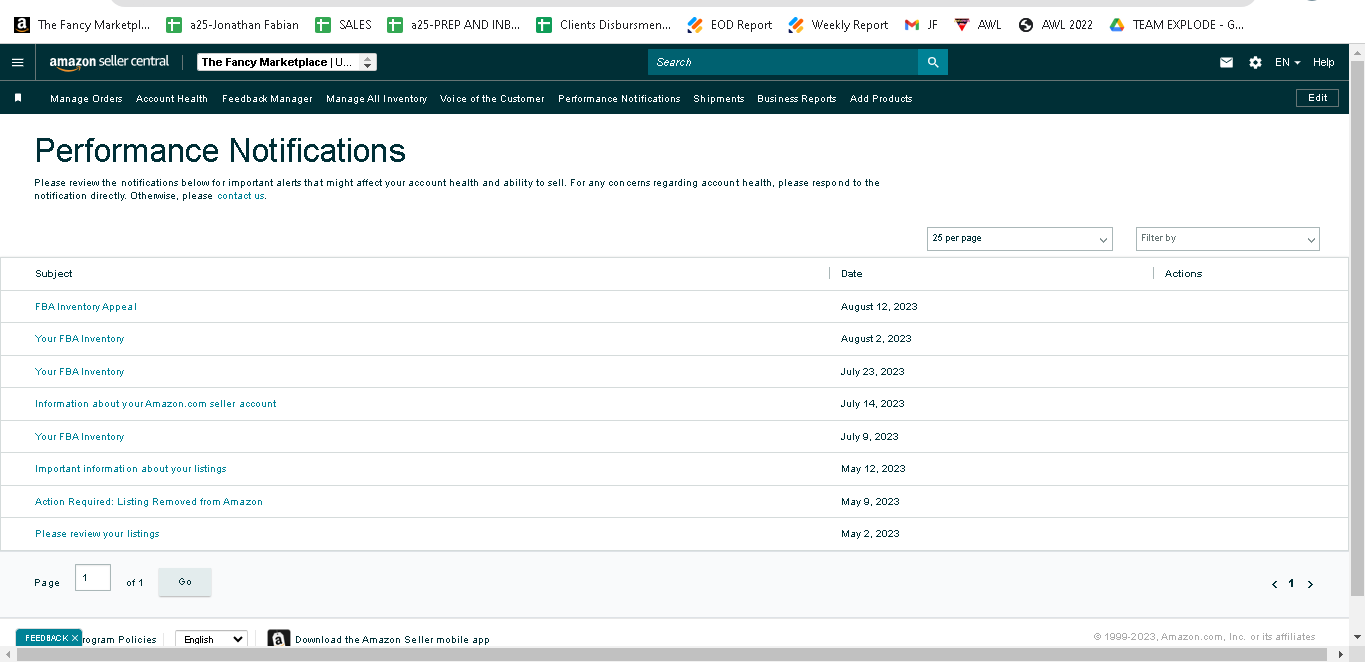1365x662 pixels.
Task: Open the a25-PREP AND INB bookmark
Action: click(453, 25)
